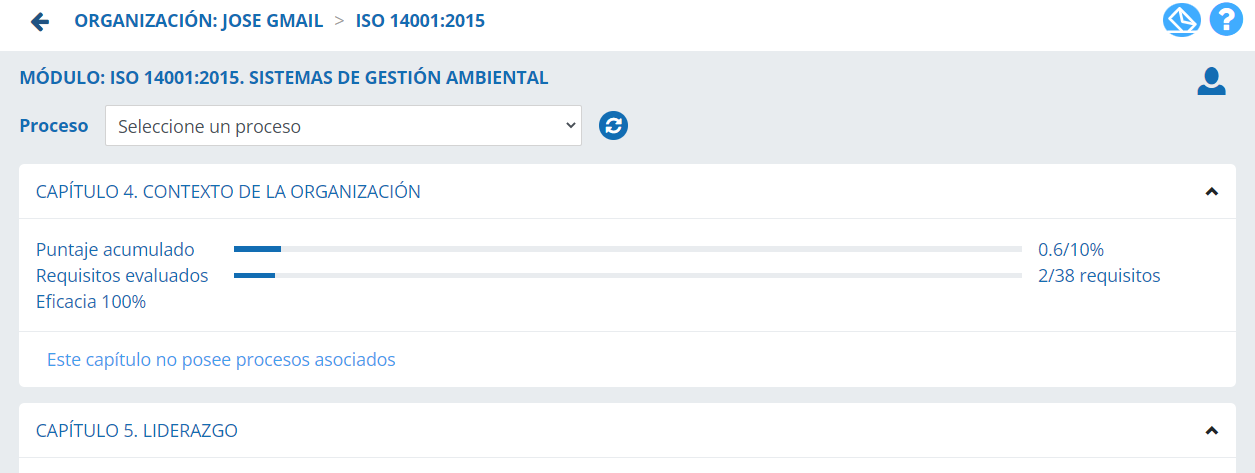The image size is (1255, 473).
Task: Click the 'Proceso' field label
Action: [x=54, y=126]
